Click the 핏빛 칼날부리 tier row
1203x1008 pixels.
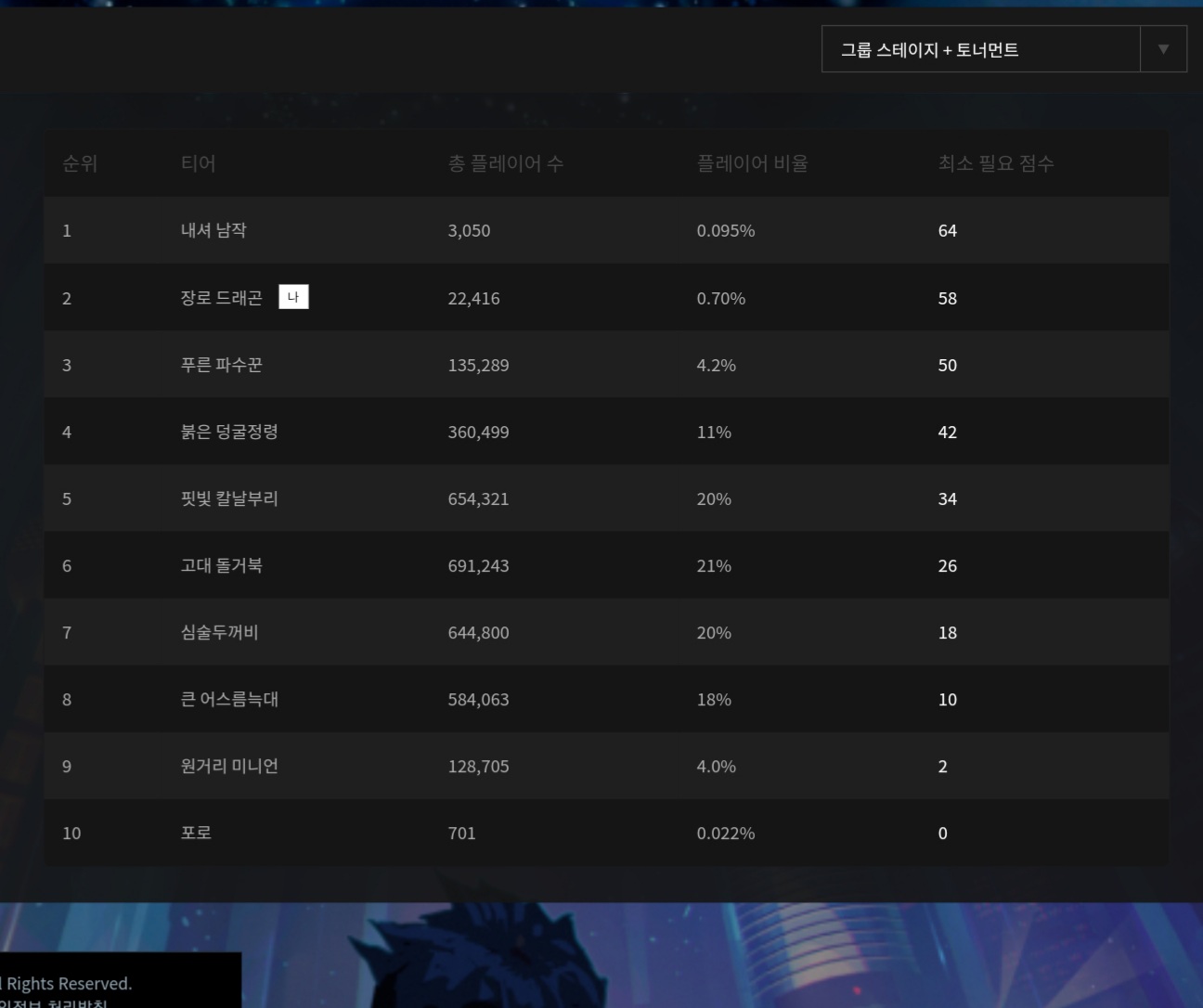tap(229, 498)
